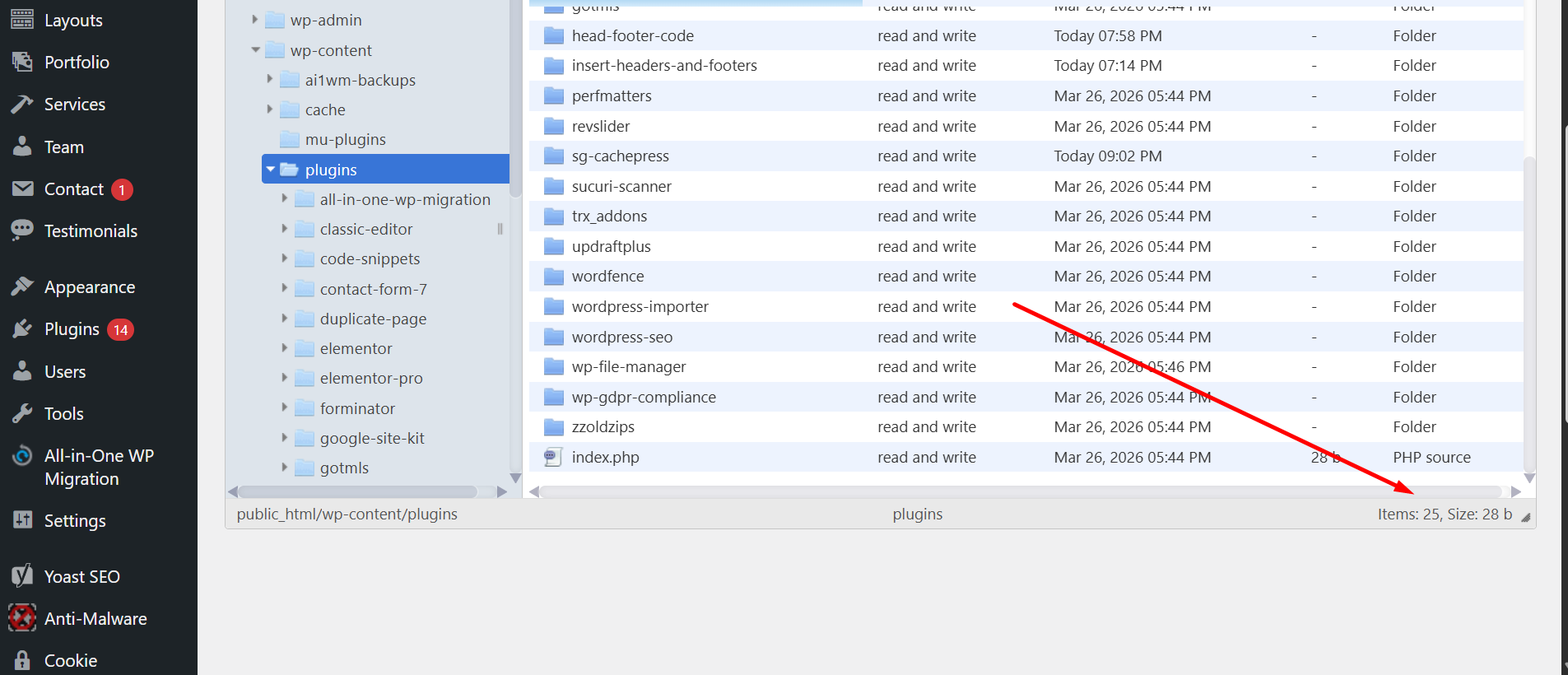The width and height of the screenshot is (1568, 675).
Task: Open the Layouts admin menu icon
Action: (x=22, y=20)
